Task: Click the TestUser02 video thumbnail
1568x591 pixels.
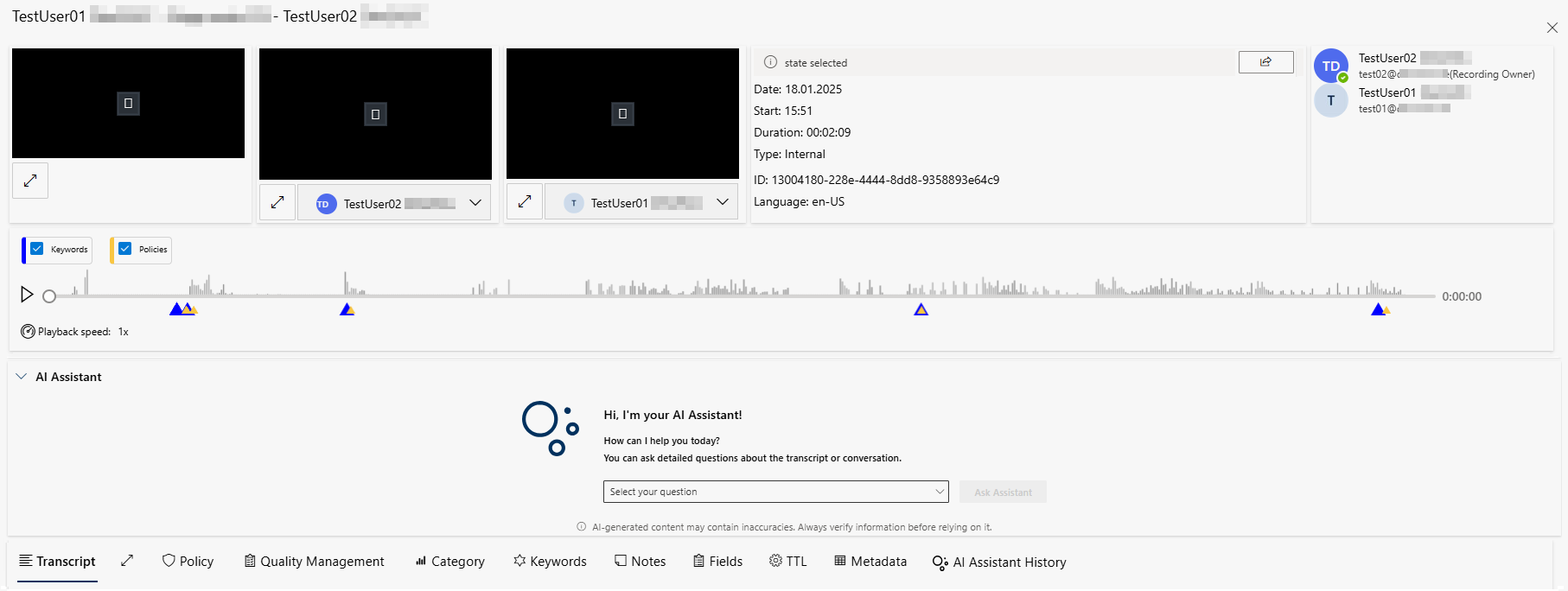Action: [x=375, y=114]
